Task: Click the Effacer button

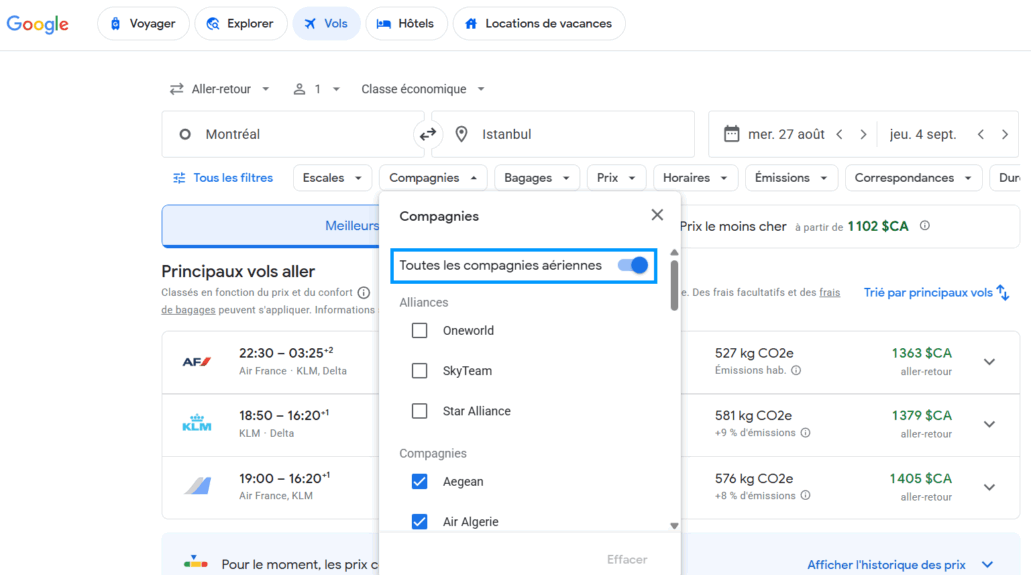Action: (x=627, y=559)
